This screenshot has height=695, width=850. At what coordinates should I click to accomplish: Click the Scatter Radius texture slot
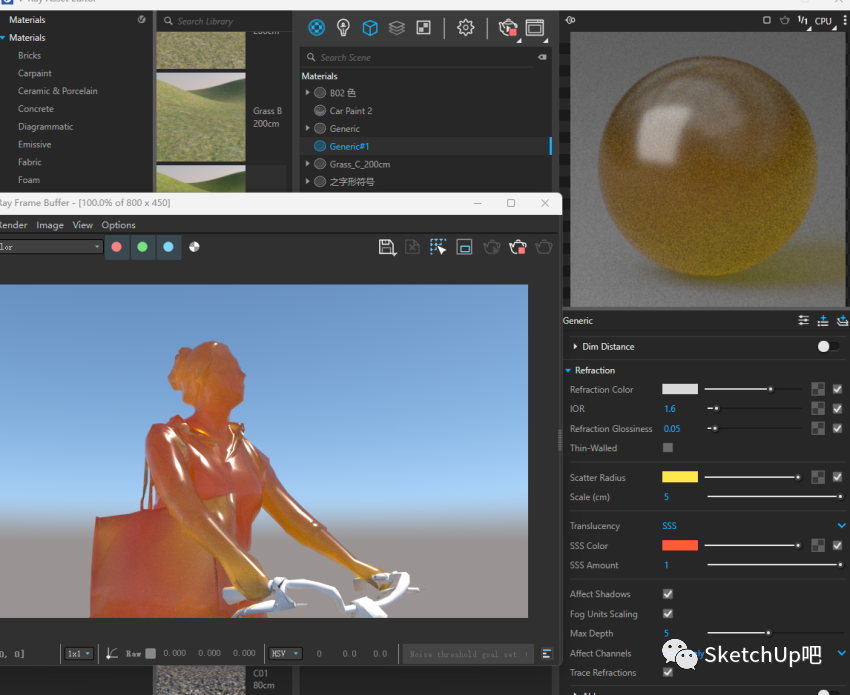818,477
